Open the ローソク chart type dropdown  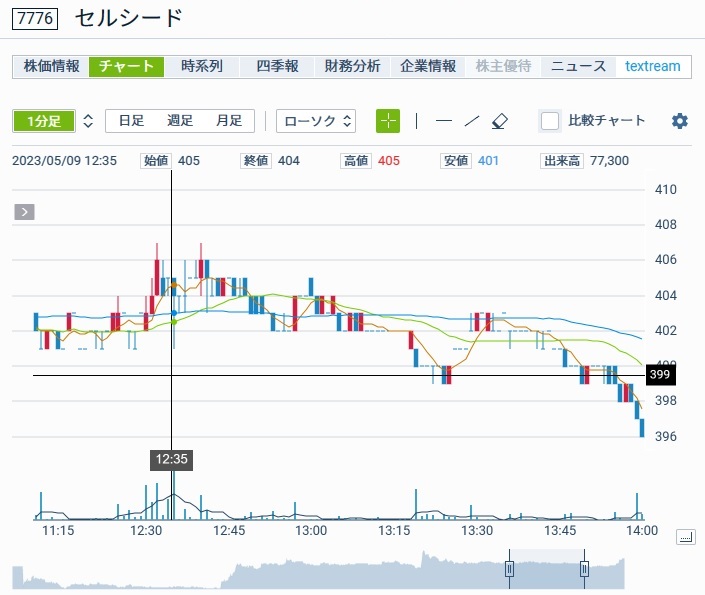[x=316, y=121]
